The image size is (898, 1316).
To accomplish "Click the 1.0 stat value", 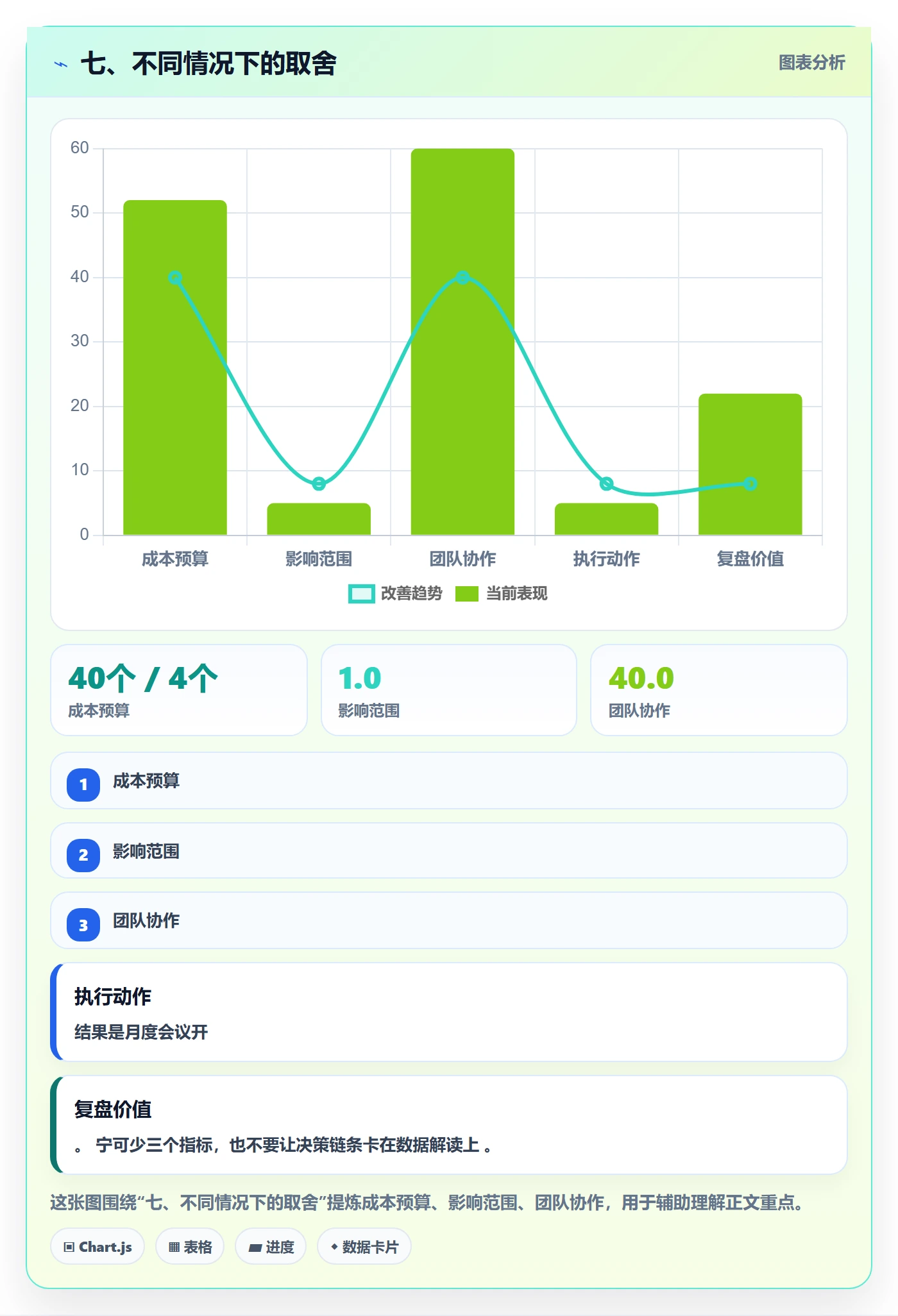I will pyautogui.click(x=360, y=679).
